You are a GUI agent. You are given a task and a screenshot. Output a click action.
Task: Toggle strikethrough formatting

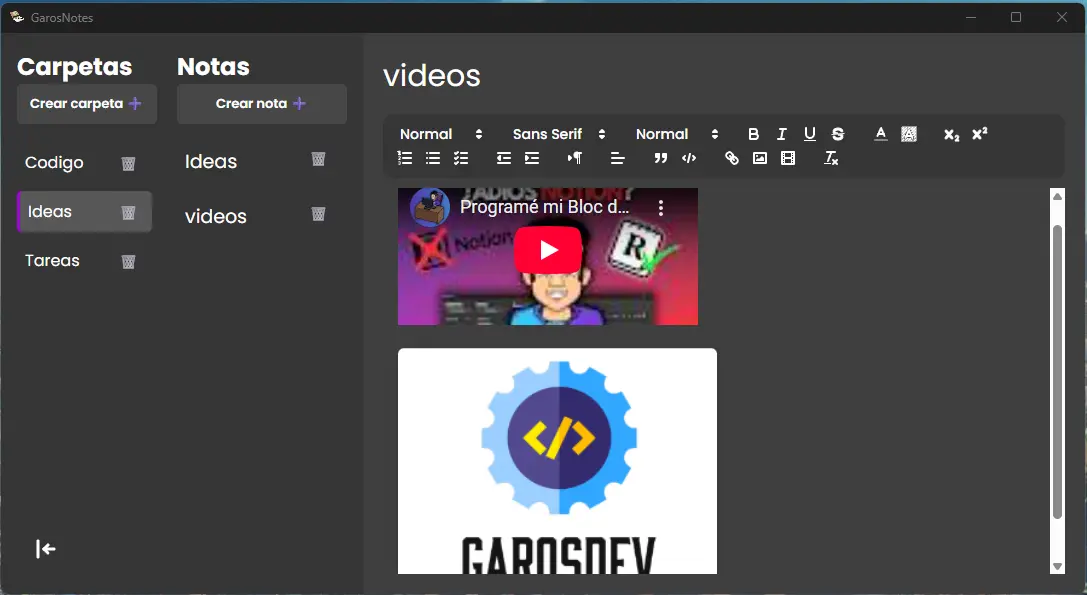tap(837, 134)
